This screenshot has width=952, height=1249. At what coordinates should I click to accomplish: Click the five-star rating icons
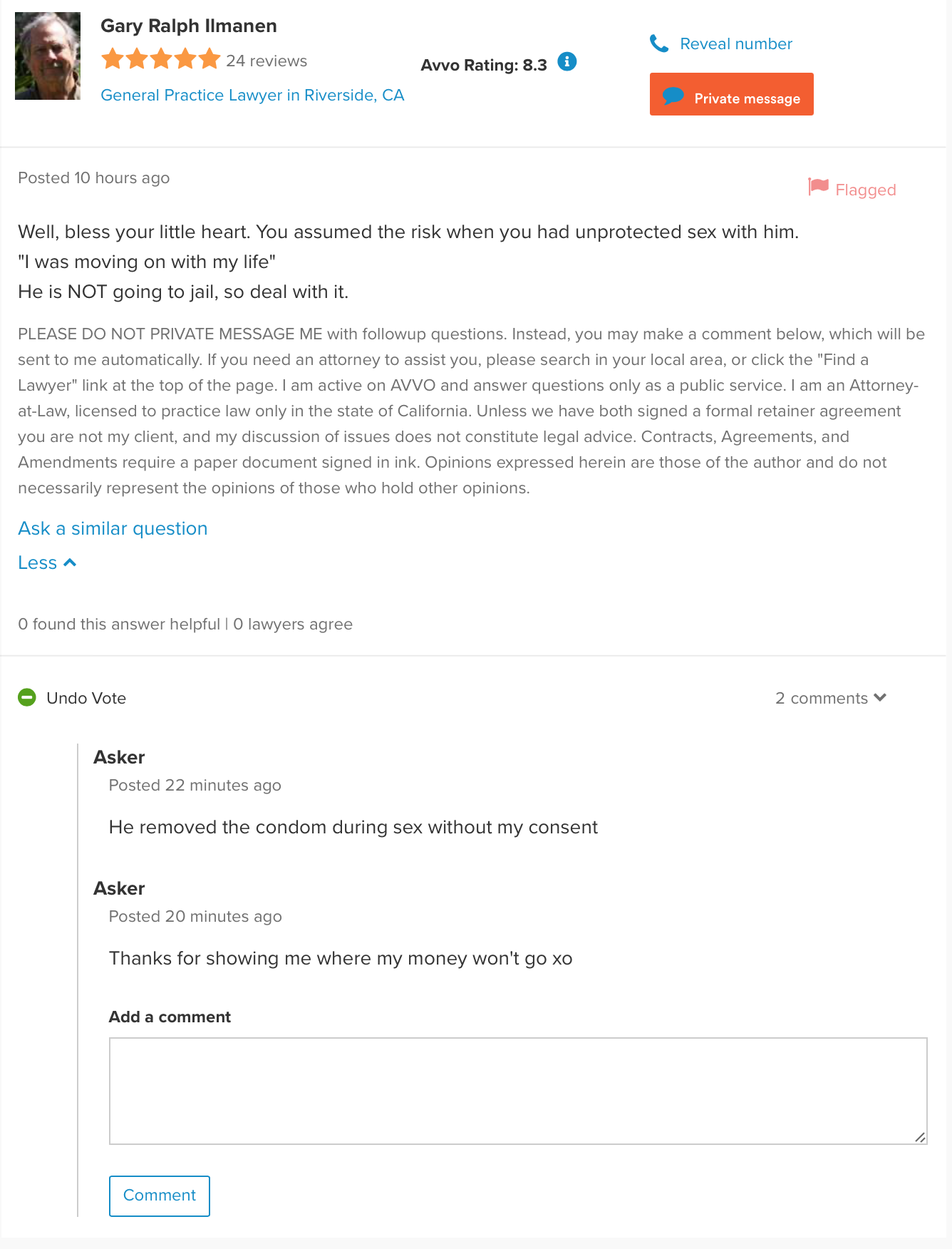[x=161, y=59]
